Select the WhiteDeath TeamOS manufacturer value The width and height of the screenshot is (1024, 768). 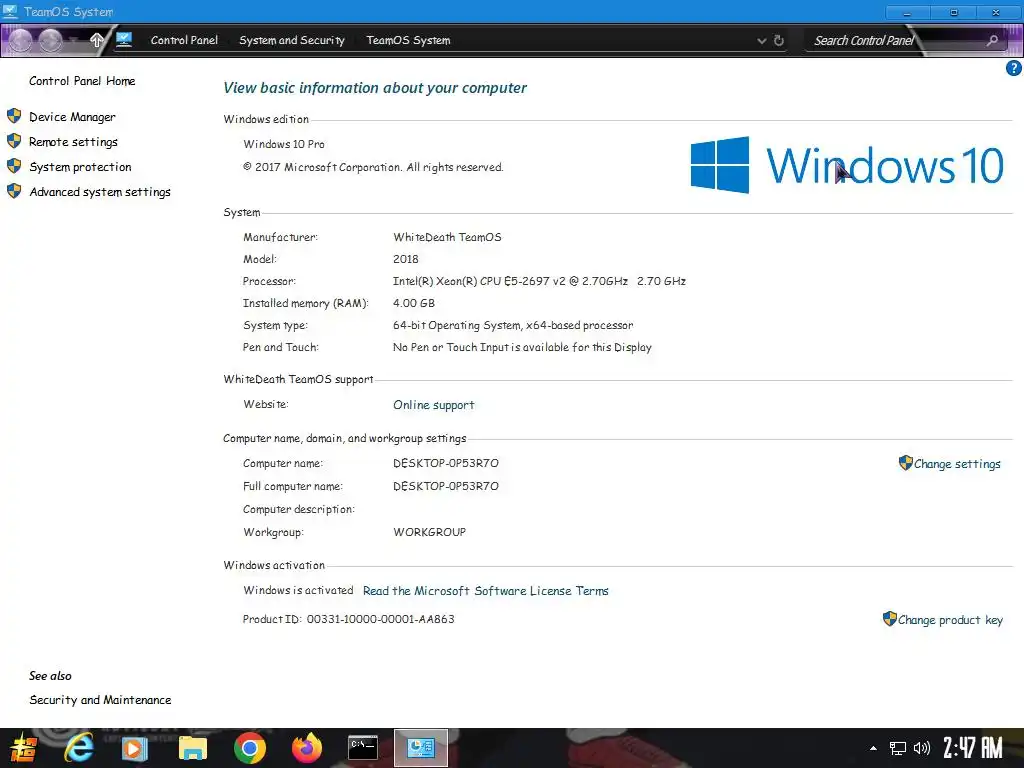(447, 237)
